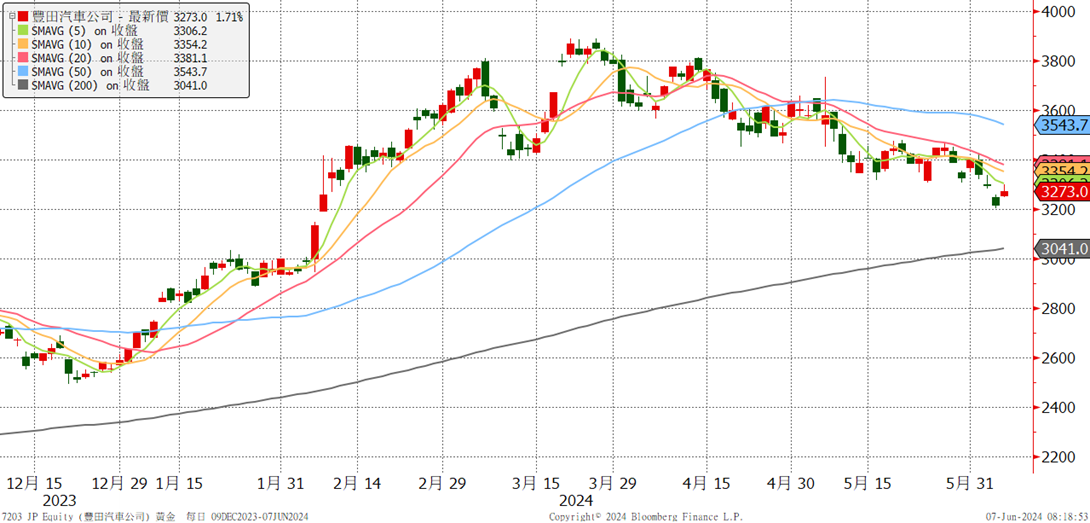Click the 3800 price axis label

coord(1058,61)
